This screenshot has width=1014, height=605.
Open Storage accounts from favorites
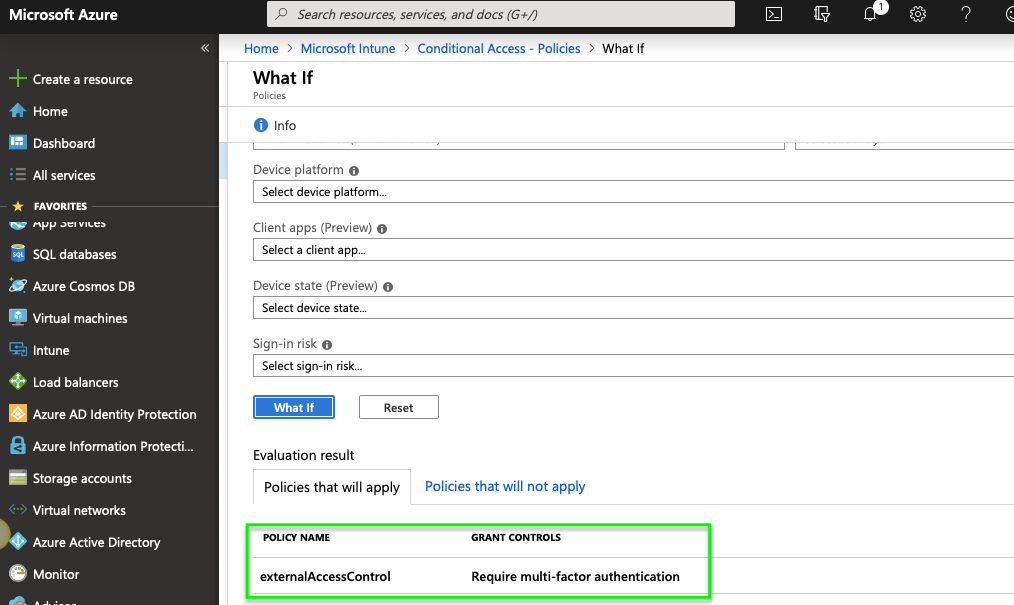point(82,478)
